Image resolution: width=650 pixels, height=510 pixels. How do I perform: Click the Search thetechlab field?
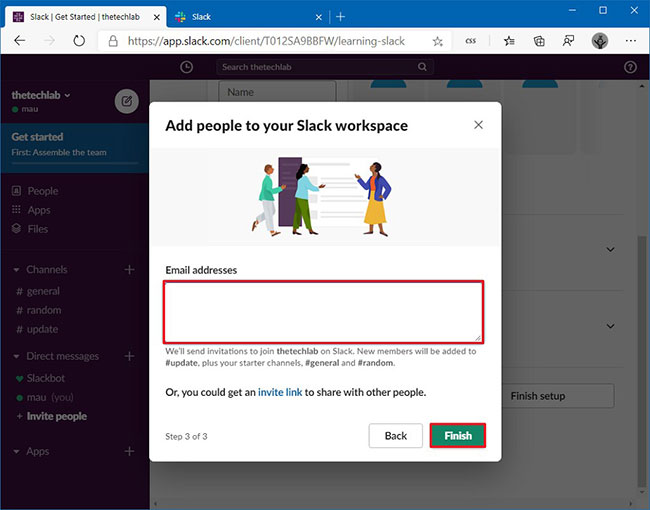tap(325, 67)
